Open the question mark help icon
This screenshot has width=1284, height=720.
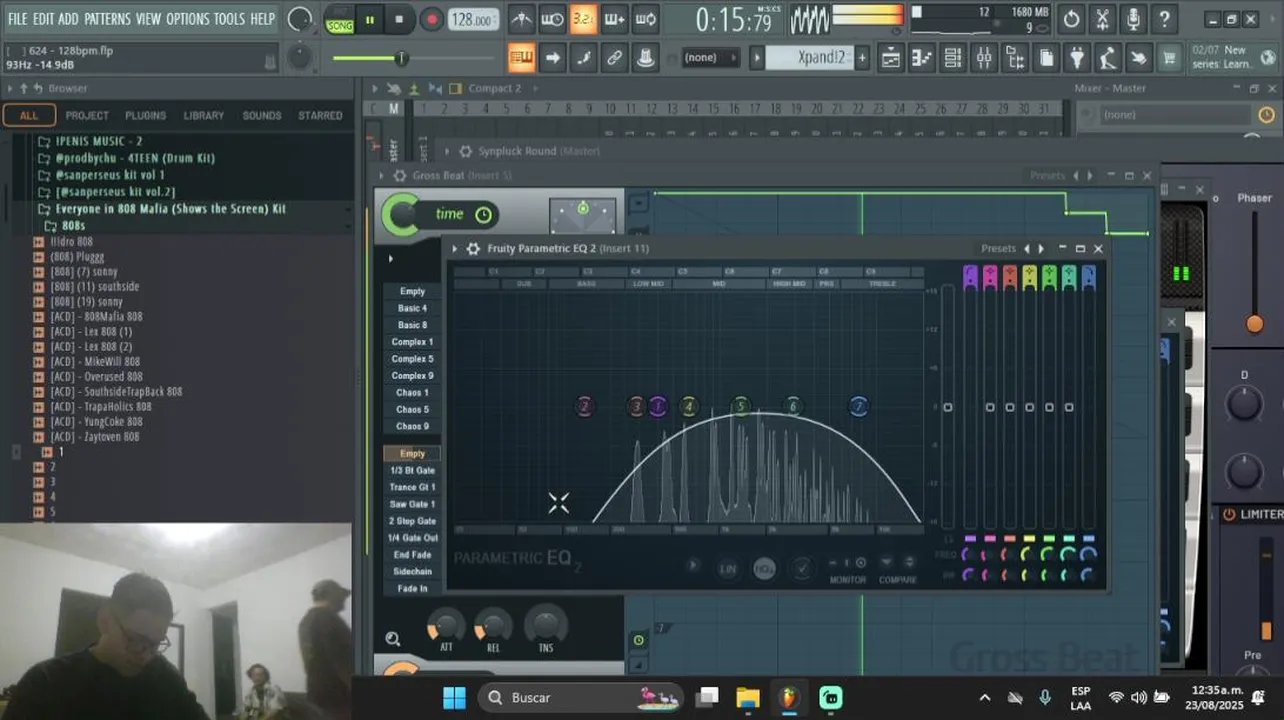[1164, 19]
